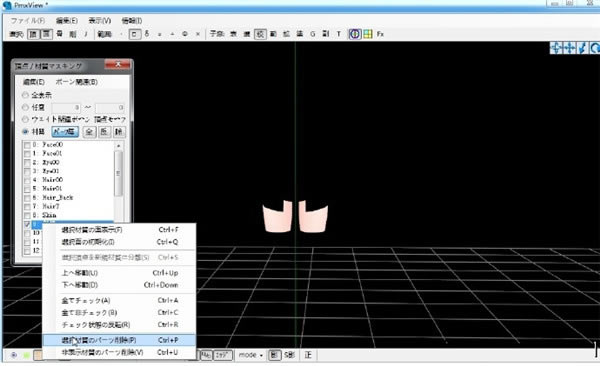Click the 動 (move) toolbar button
600x366 pixels.
(273, 34)
